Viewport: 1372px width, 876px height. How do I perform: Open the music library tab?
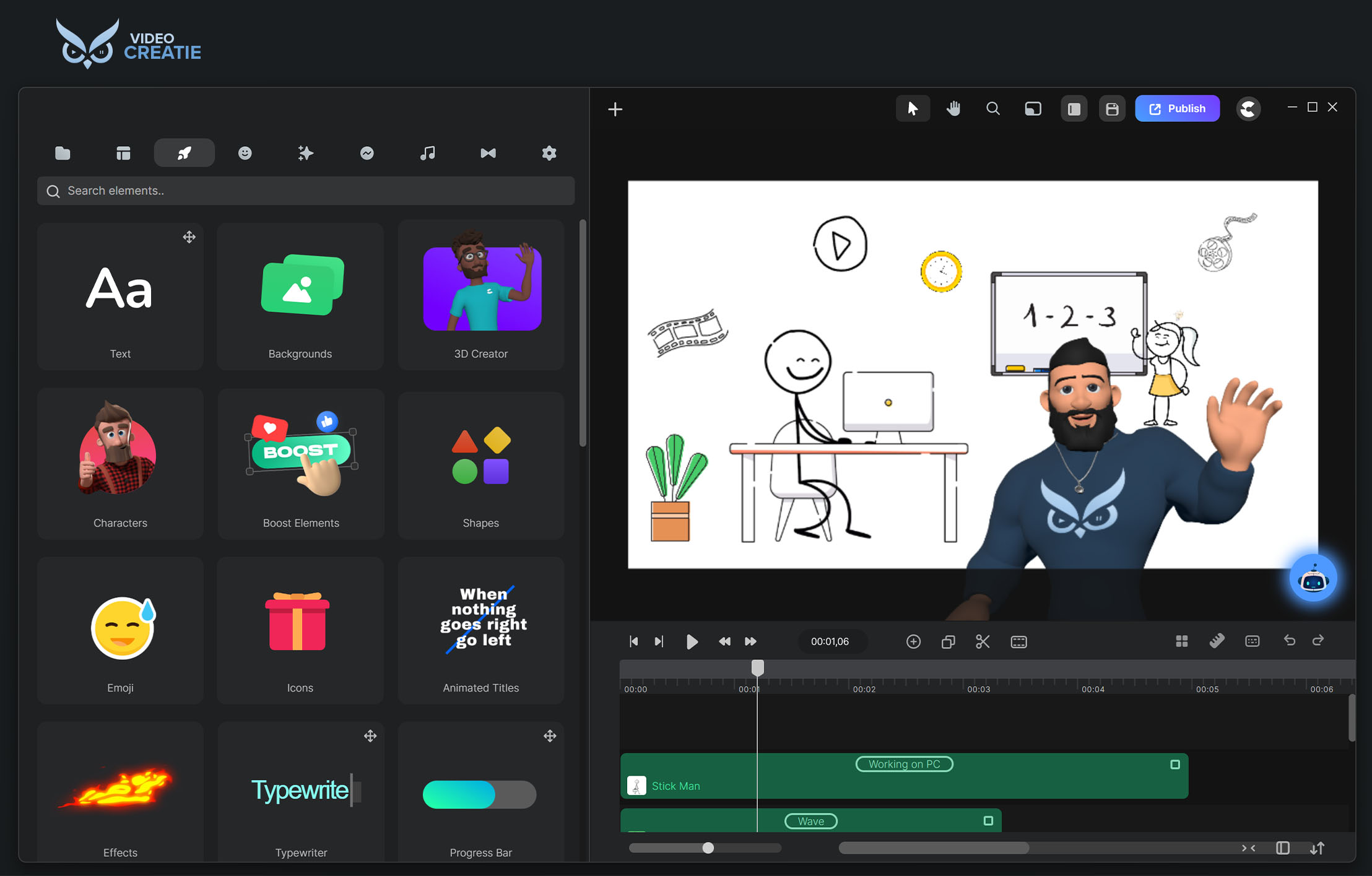click(x=427, y=153)
